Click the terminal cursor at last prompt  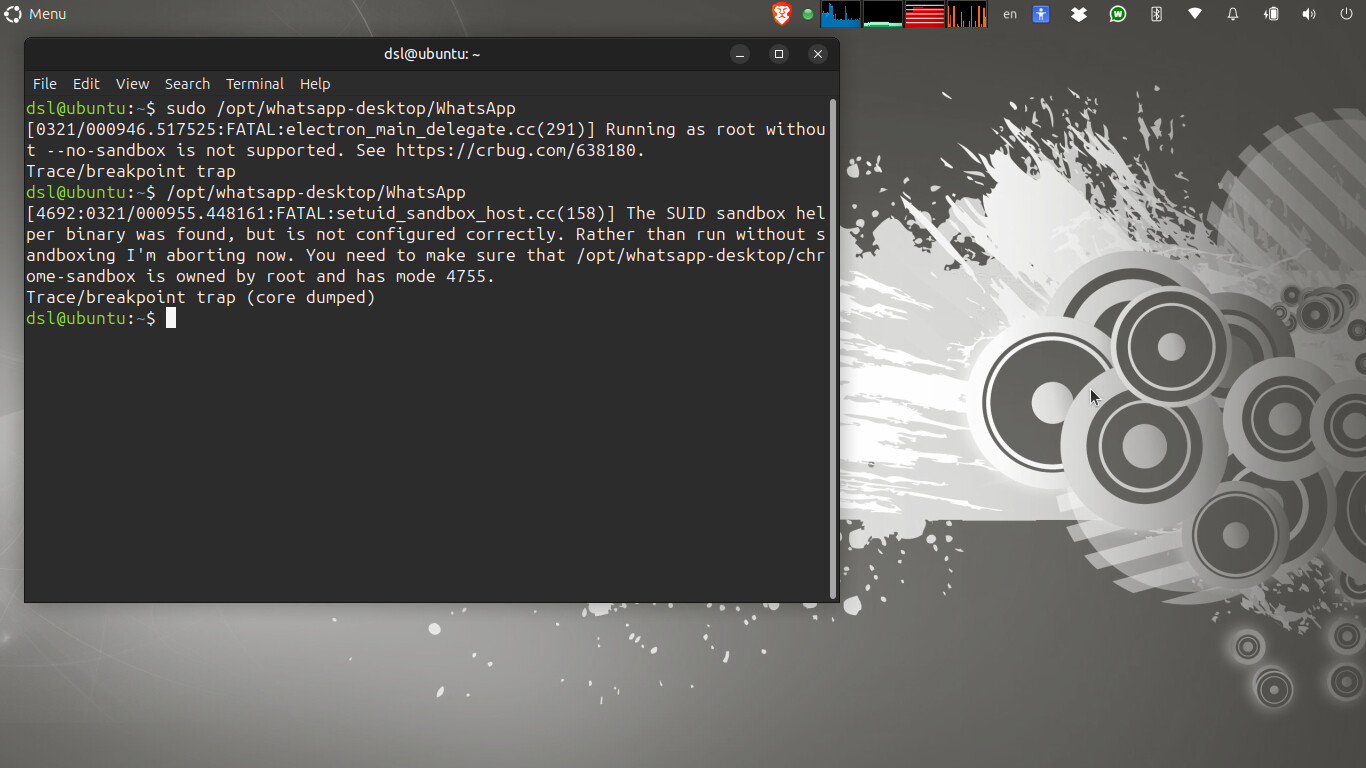pyautogui.click(x=171, y=318)
